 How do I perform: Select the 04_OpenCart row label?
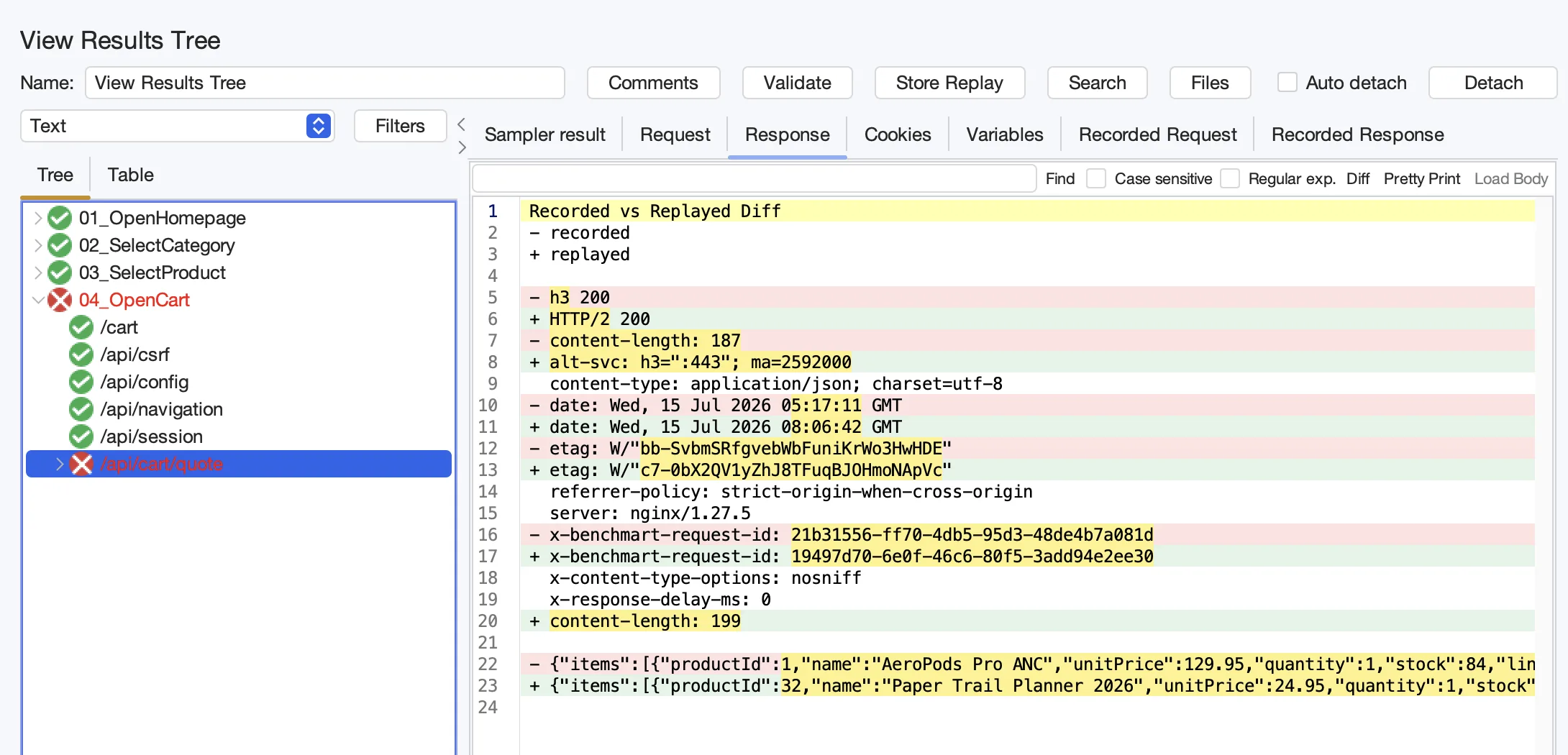point(134,300)
